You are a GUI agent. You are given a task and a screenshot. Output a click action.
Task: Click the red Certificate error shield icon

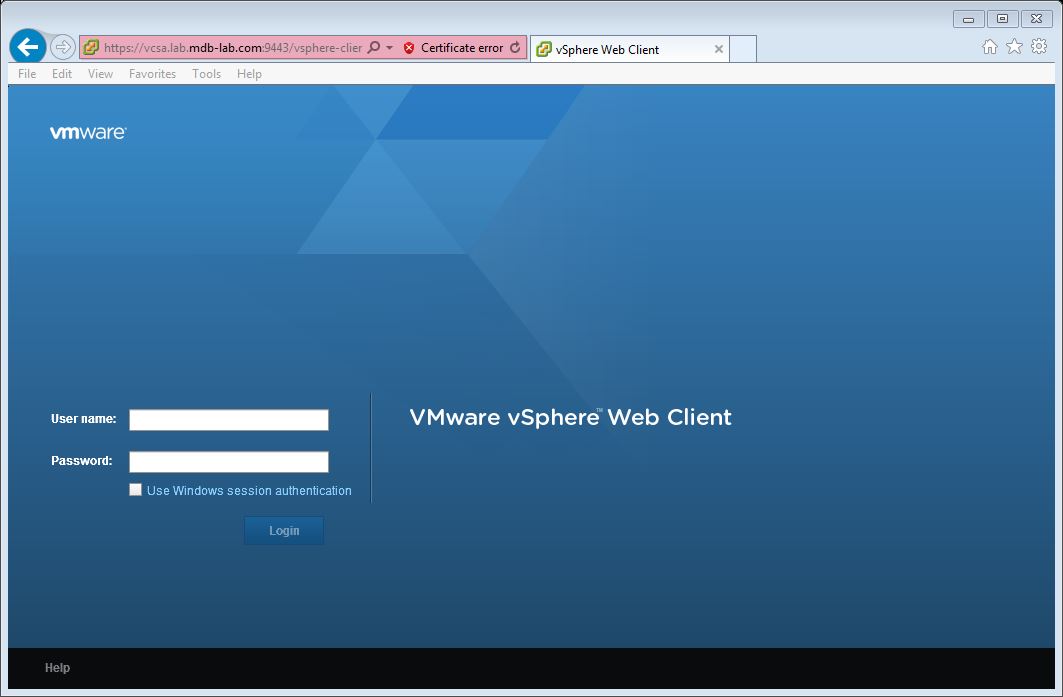pyautogui.click(x=409, y=48)
